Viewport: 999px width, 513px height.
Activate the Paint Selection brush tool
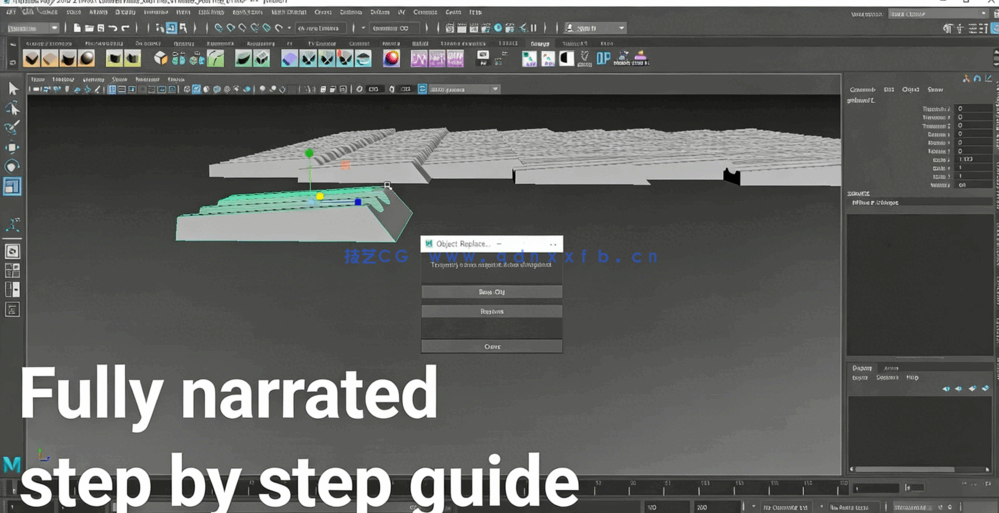point(12,128)
